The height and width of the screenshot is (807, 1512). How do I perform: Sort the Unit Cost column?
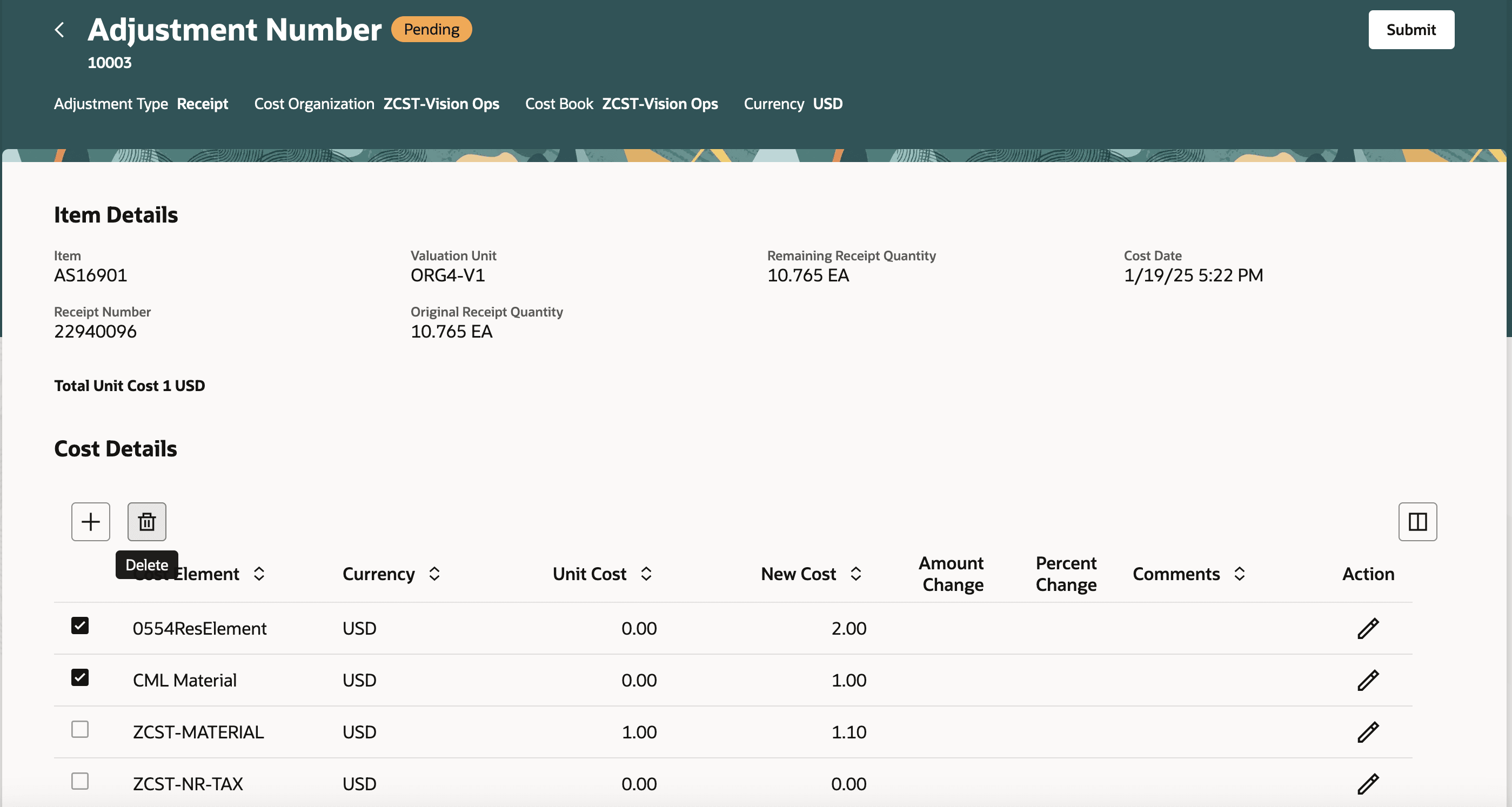tap(646, 574)
